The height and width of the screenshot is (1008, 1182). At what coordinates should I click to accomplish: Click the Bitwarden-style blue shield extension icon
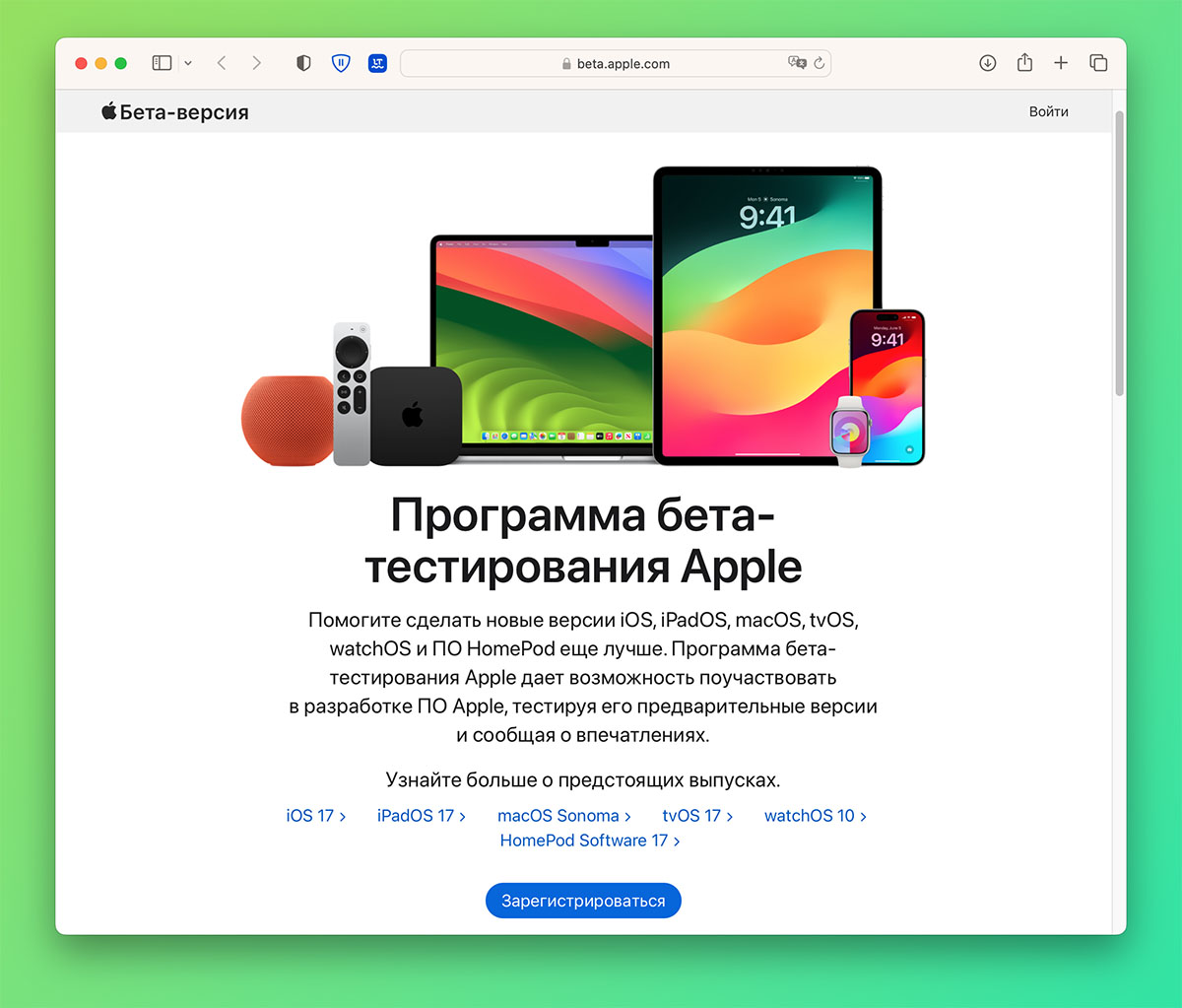tap(341, 63)
